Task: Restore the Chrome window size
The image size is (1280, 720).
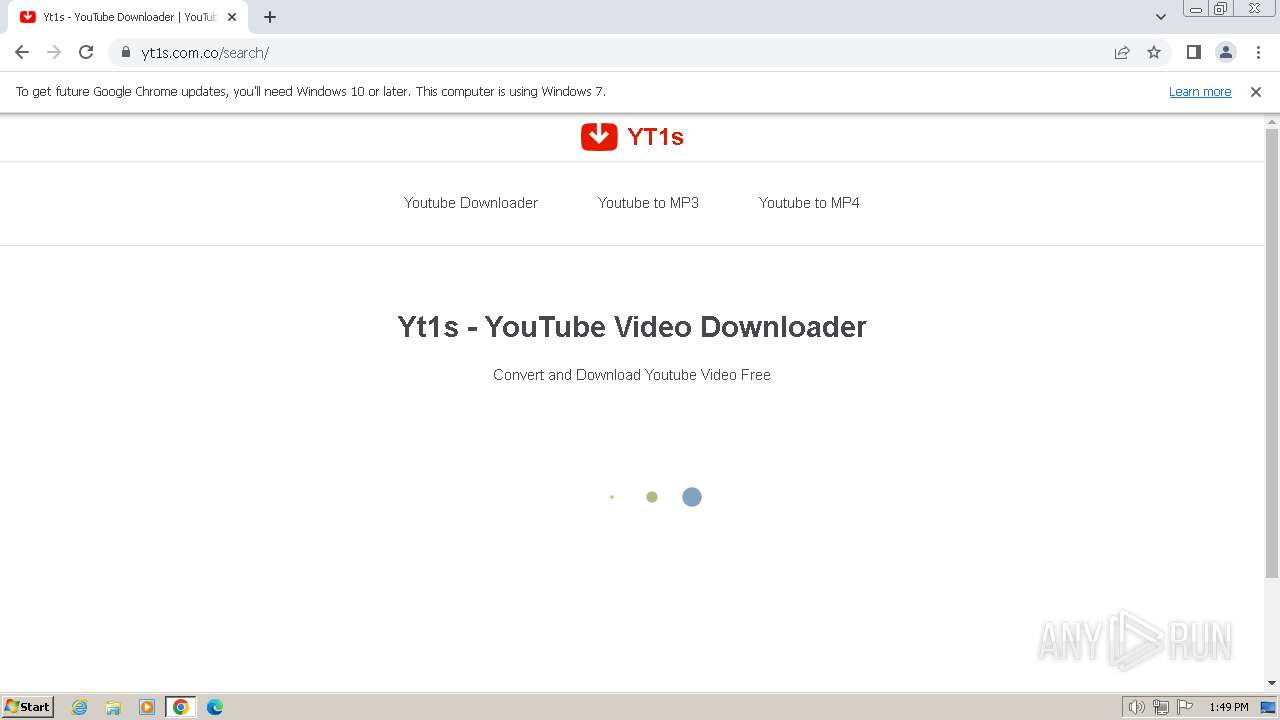Action: [1221, 9]
